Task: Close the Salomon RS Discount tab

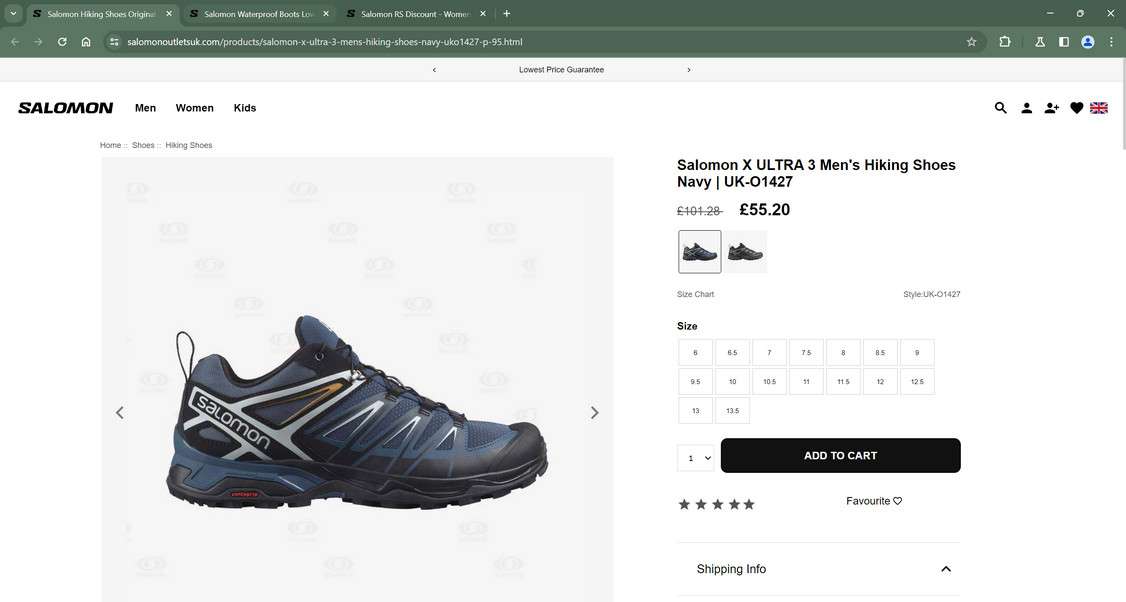Action: 483,14
